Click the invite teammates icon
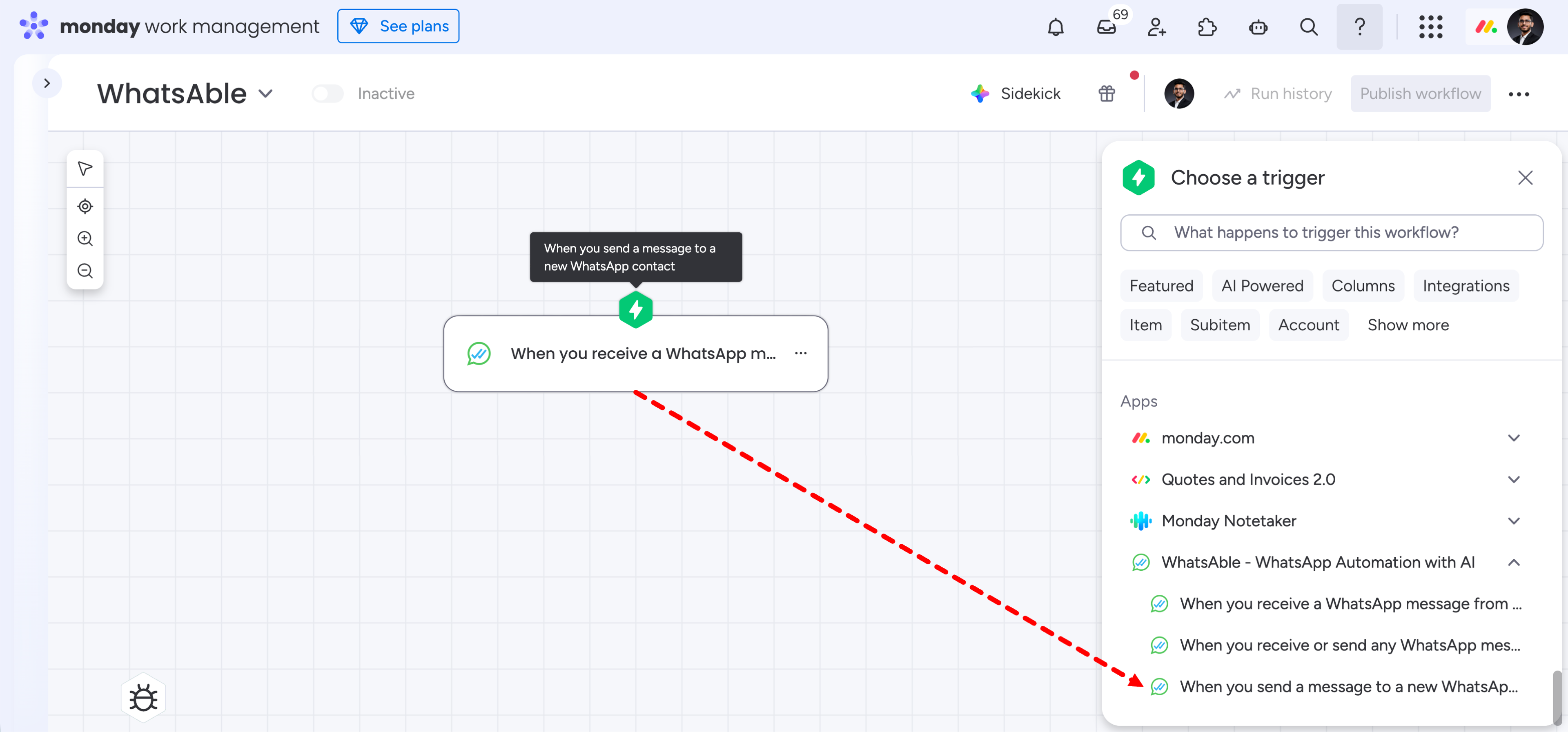Image resolution: width=1568 pixels, height=732 pixels. pos(1156,27)
